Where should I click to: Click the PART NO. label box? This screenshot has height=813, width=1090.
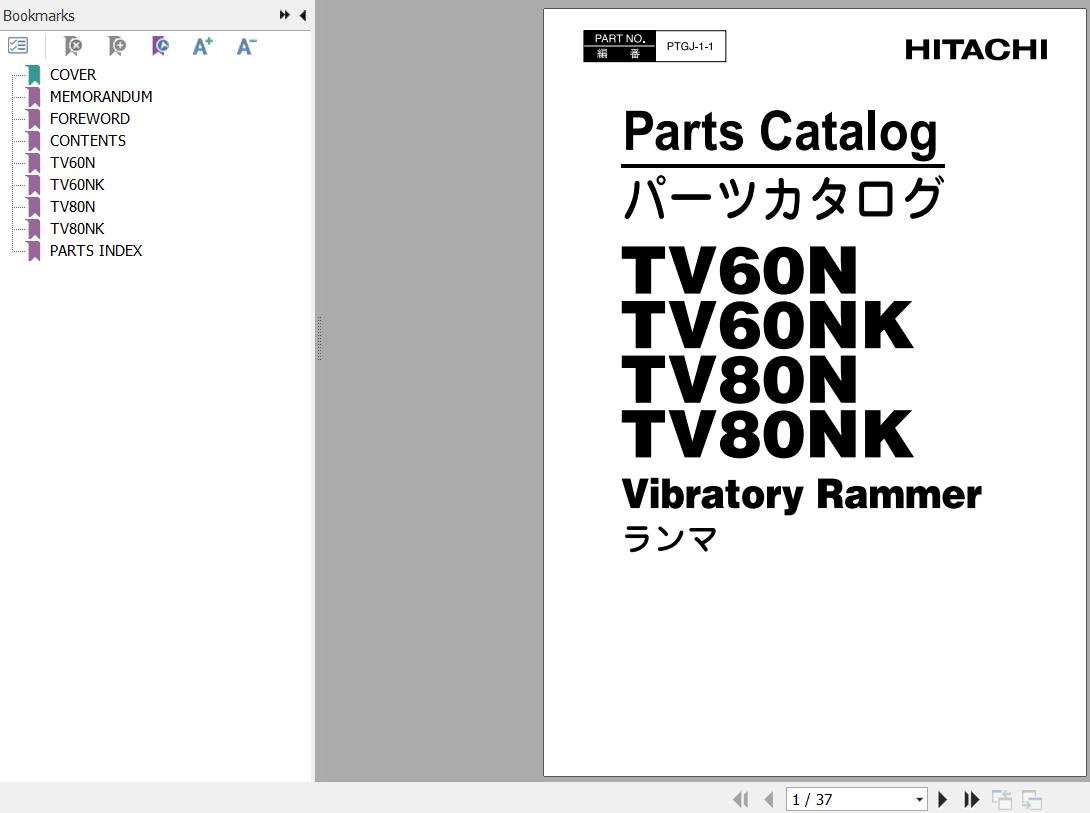(619, 46)
